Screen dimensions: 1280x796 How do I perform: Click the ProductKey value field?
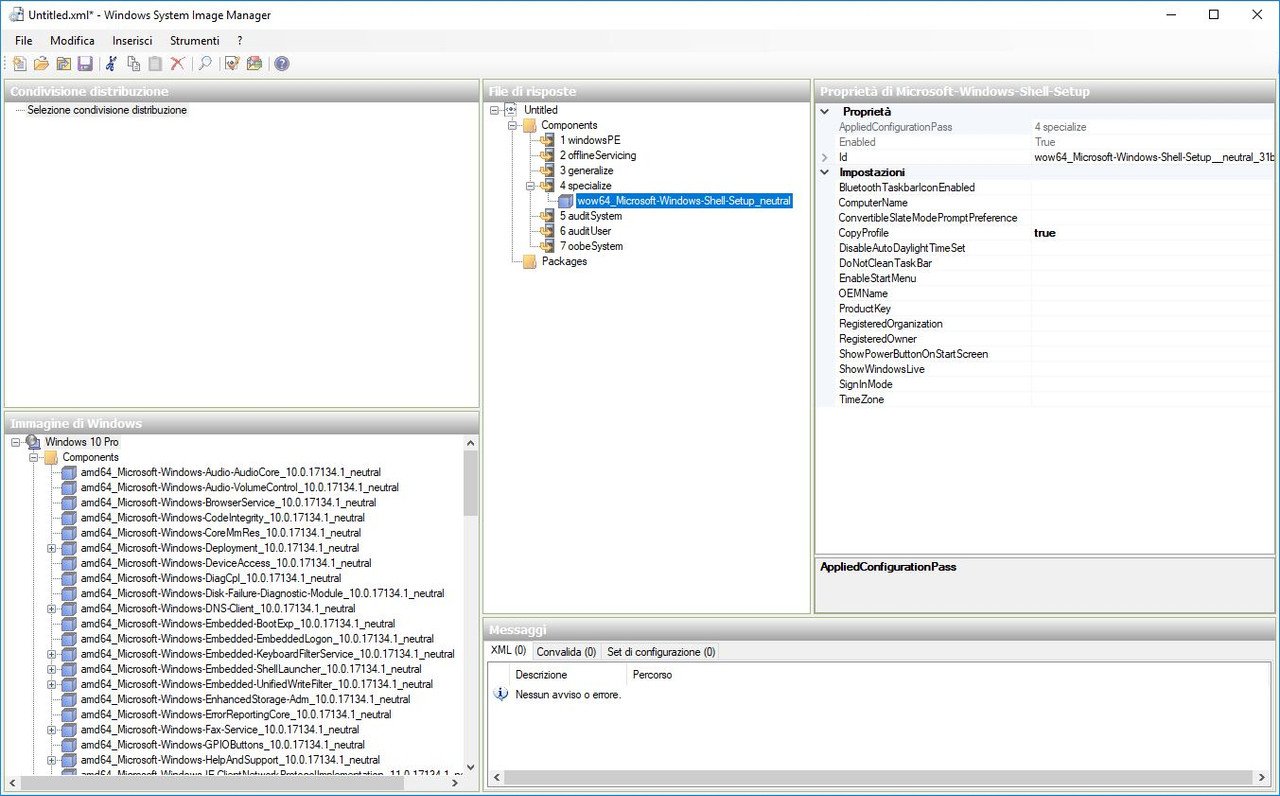[1153, 309]
